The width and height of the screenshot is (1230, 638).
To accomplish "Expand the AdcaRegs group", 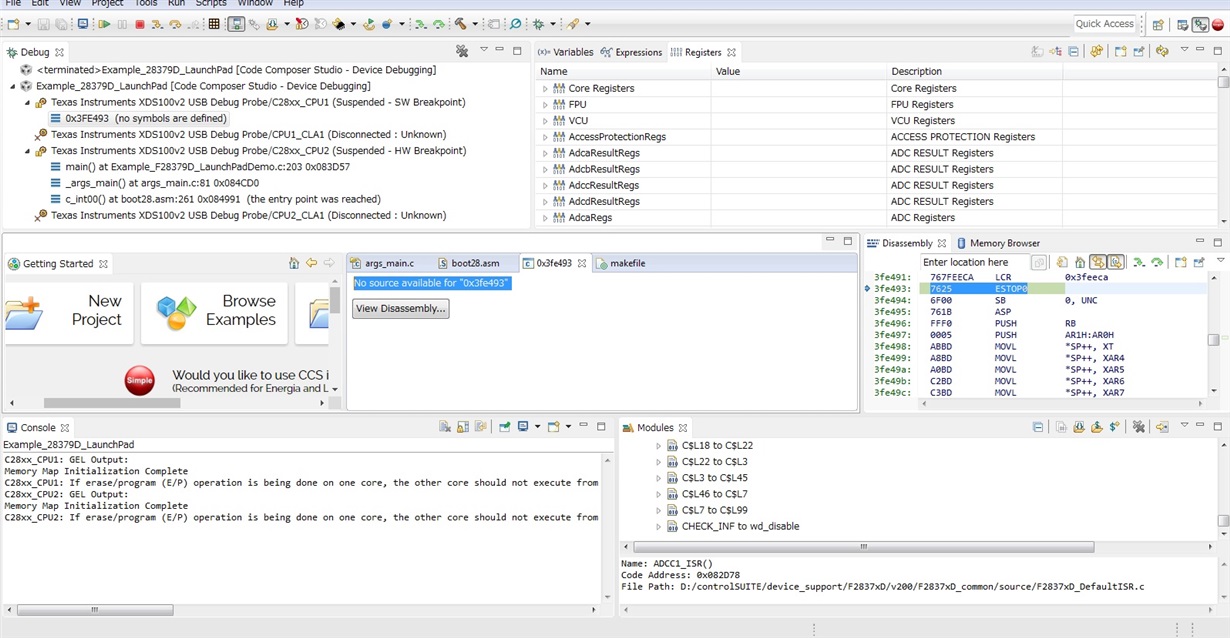I will coord(545,218).
